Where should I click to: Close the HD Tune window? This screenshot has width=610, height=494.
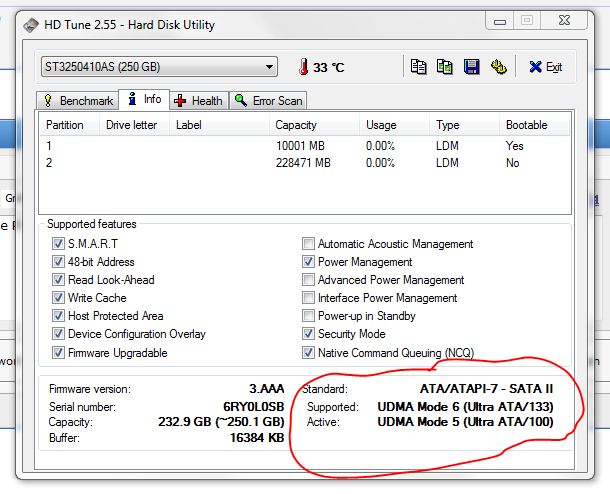pos(564,20)
